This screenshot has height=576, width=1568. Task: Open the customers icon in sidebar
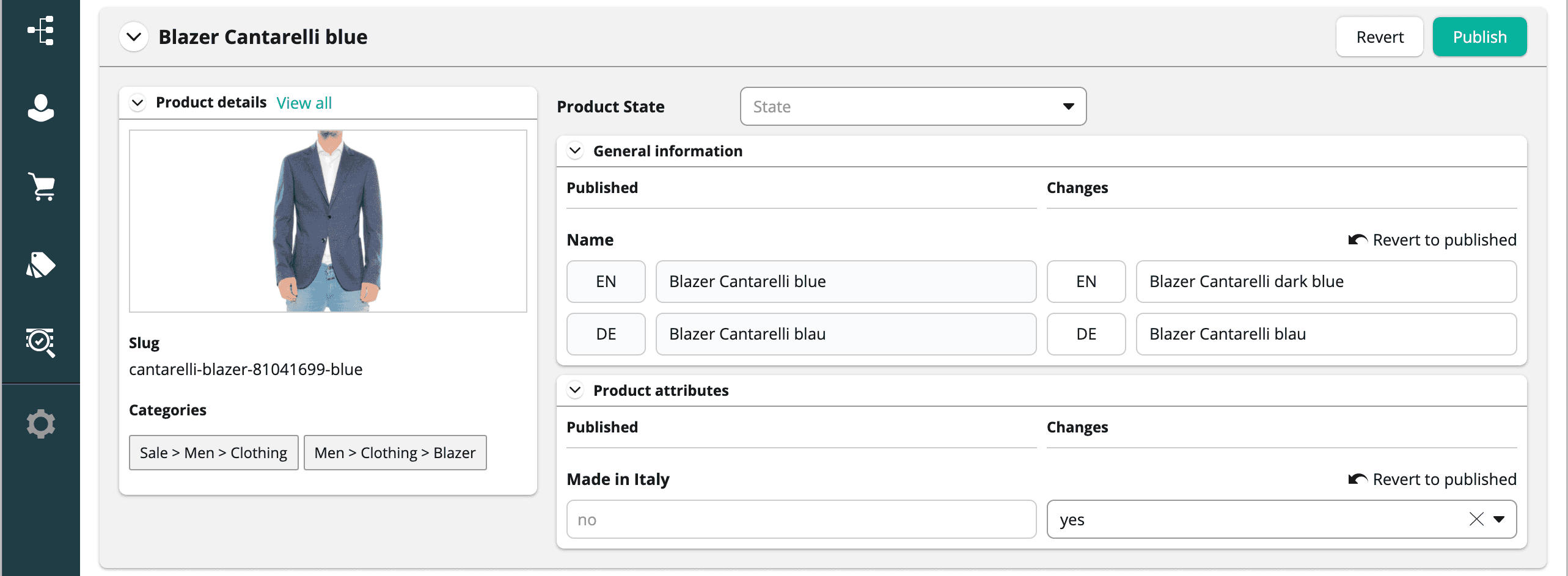tap(40, 108)
